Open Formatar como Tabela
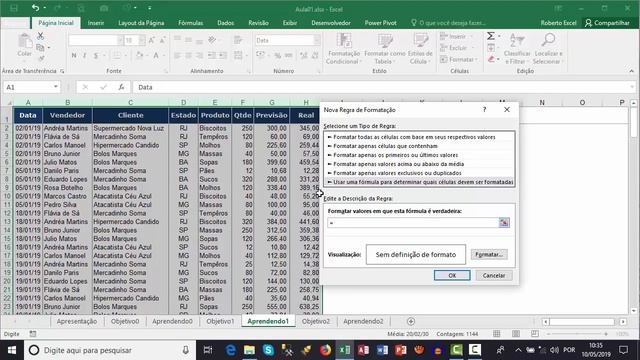This screenshot has width=640, height=360. [x=384, y=48]
